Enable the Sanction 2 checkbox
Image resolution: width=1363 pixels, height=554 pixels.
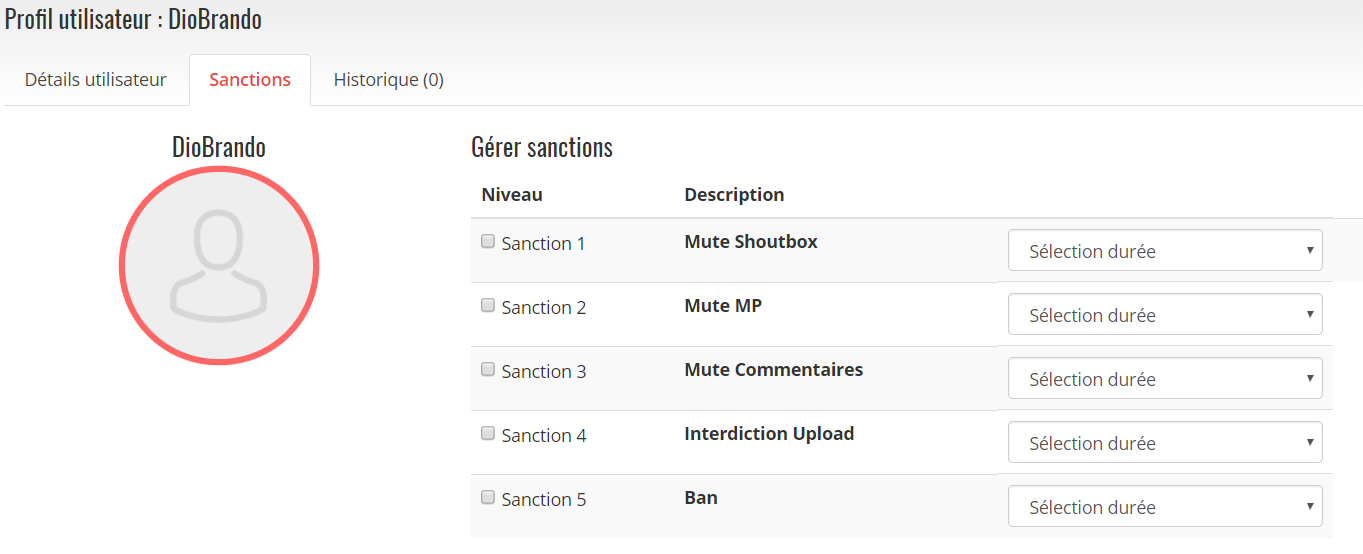(x=488, y=305)
